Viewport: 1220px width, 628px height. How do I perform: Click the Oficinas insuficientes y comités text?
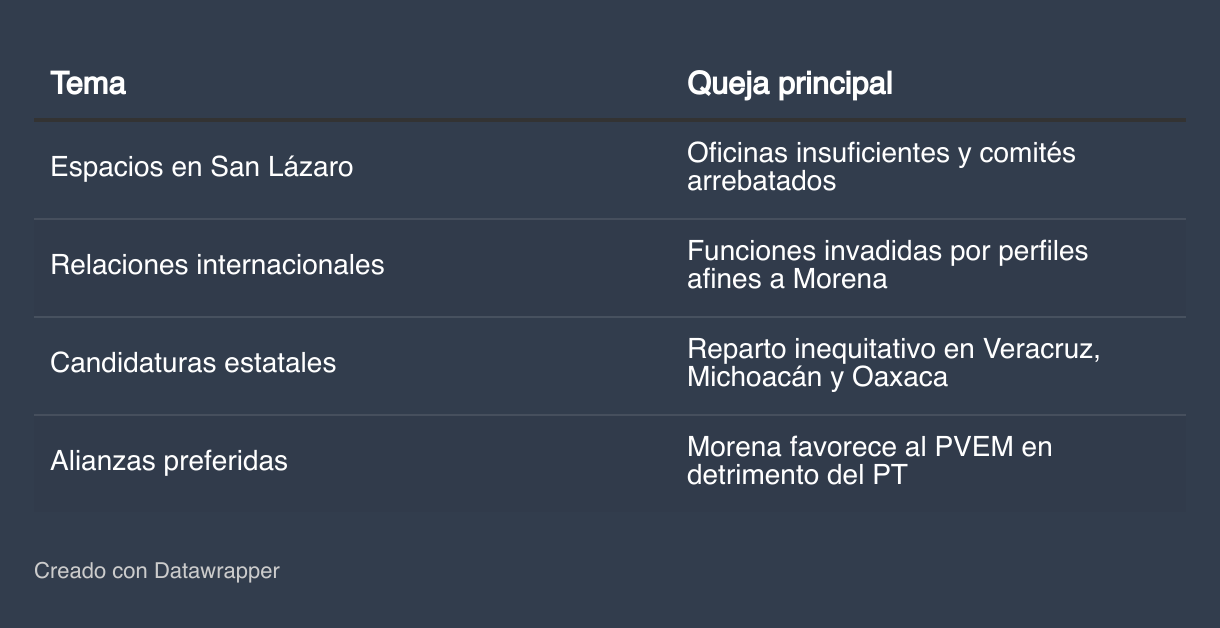(x=881, y=153)
